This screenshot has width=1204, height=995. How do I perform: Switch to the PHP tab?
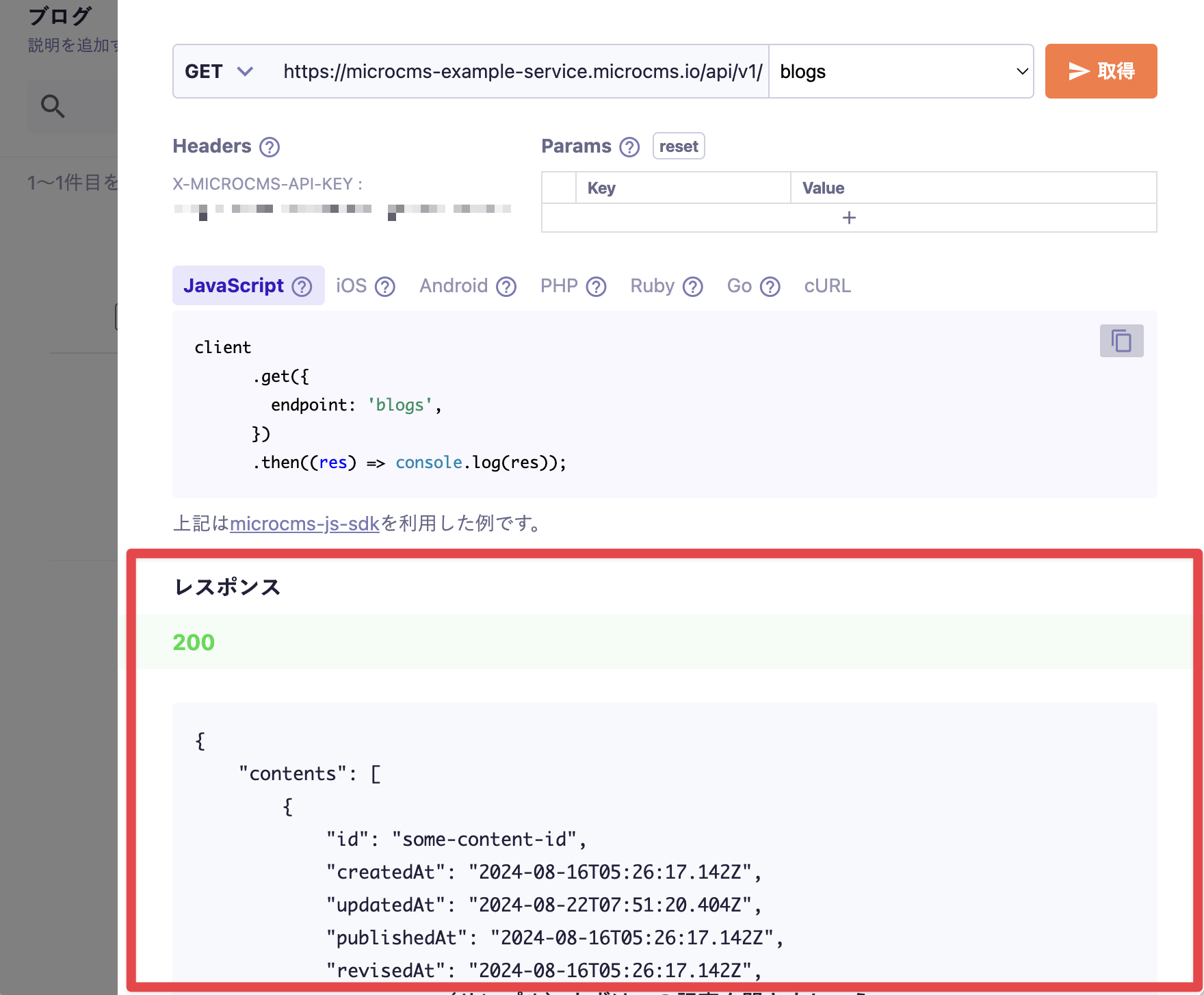point(559,285)
